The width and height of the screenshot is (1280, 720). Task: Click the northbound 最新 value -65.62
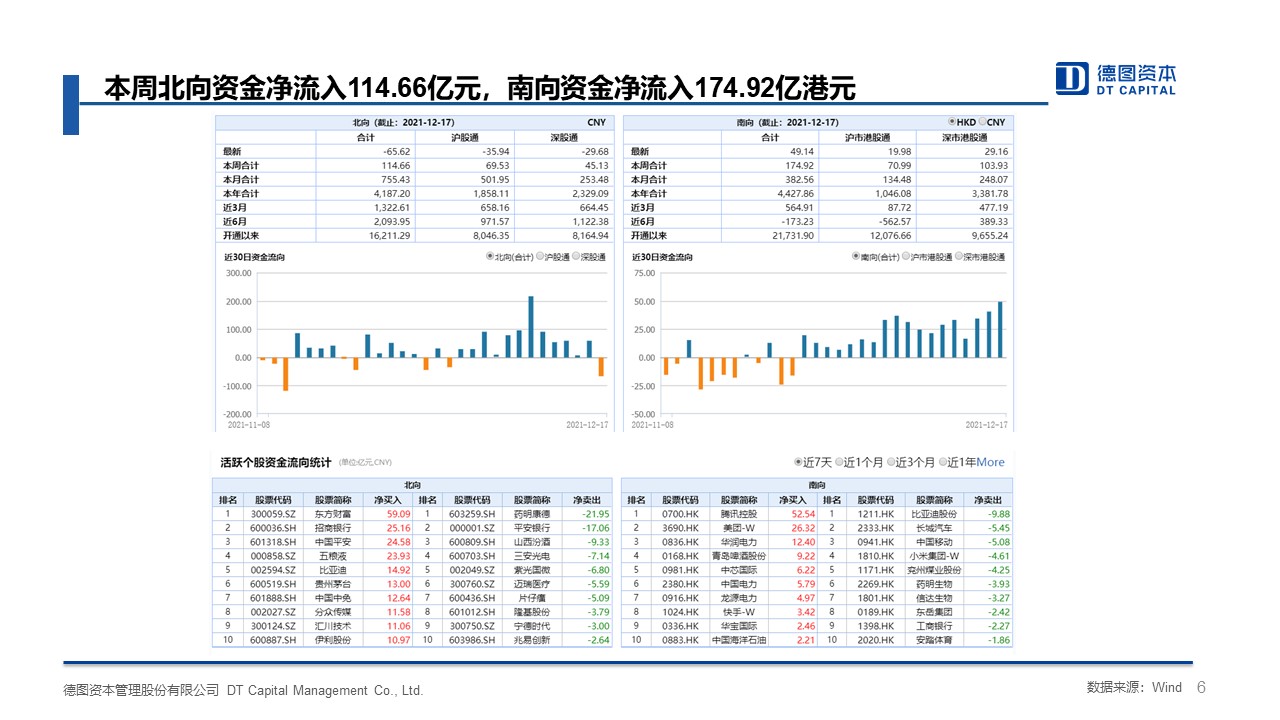click(x=397, y=151)
